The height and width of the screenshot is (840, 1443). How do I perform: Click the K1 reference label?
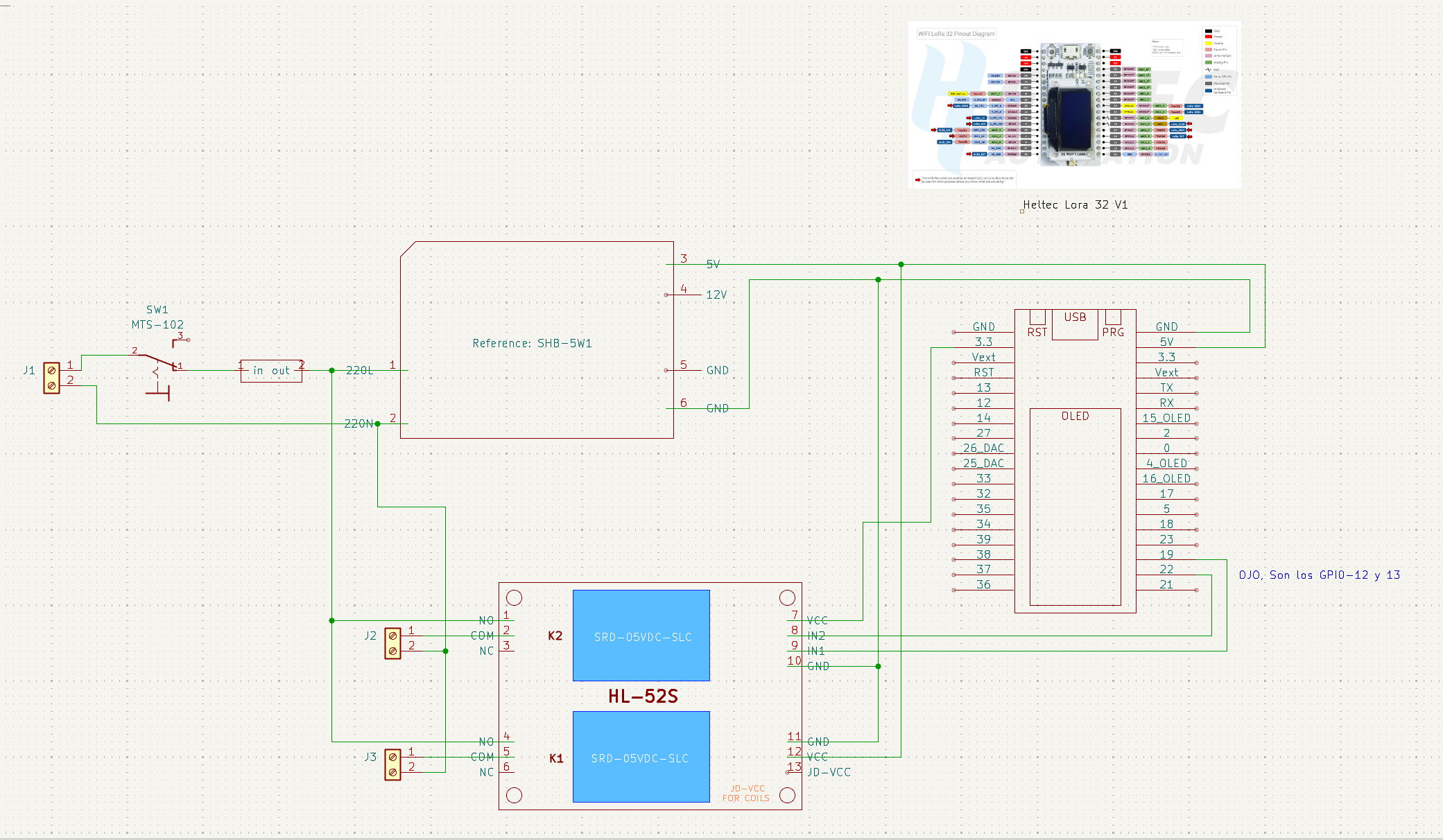pos(556,758)
